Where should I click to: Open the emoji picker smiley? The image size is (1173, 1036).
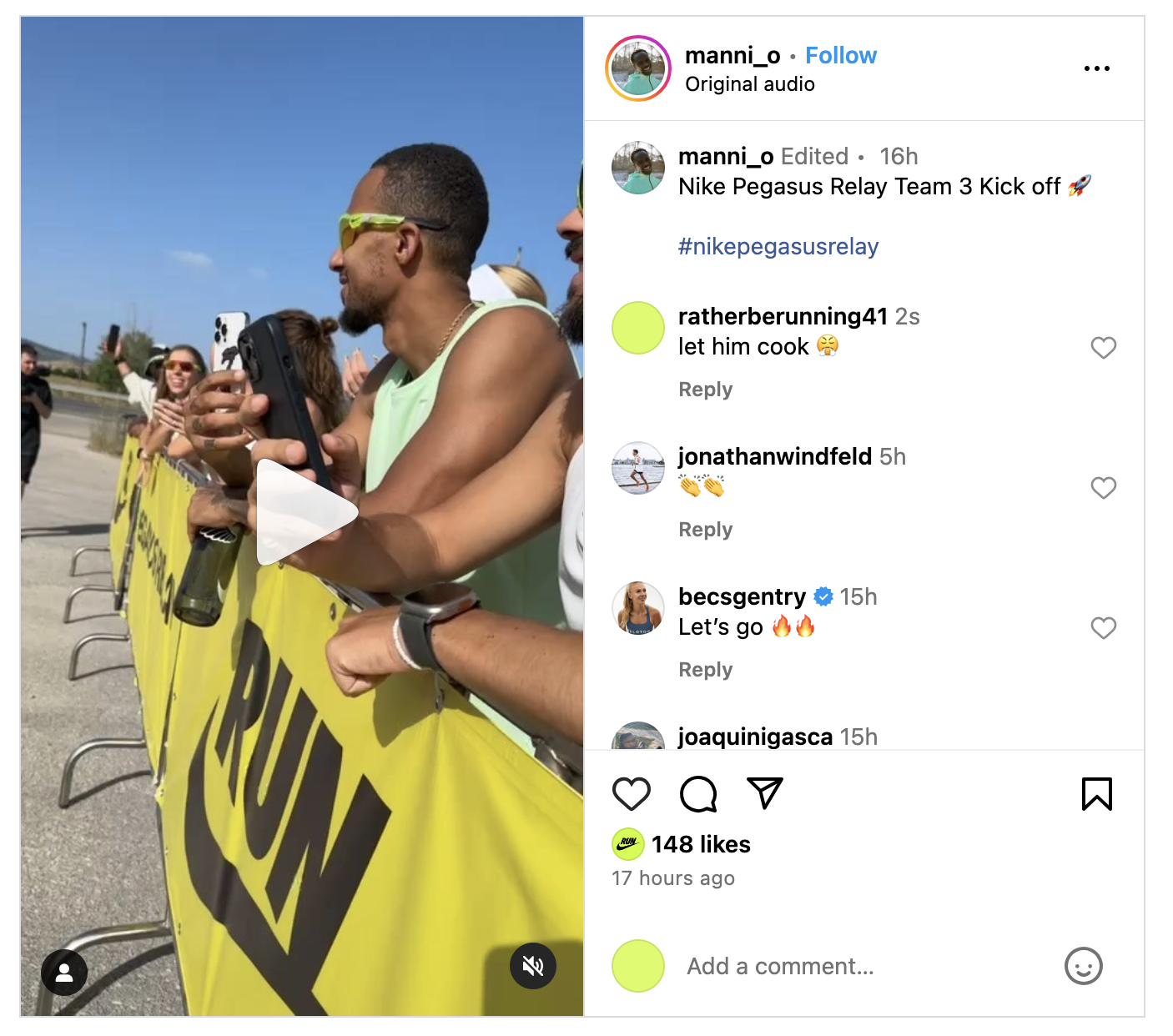pyautogui.click(x=1084, y=966)
